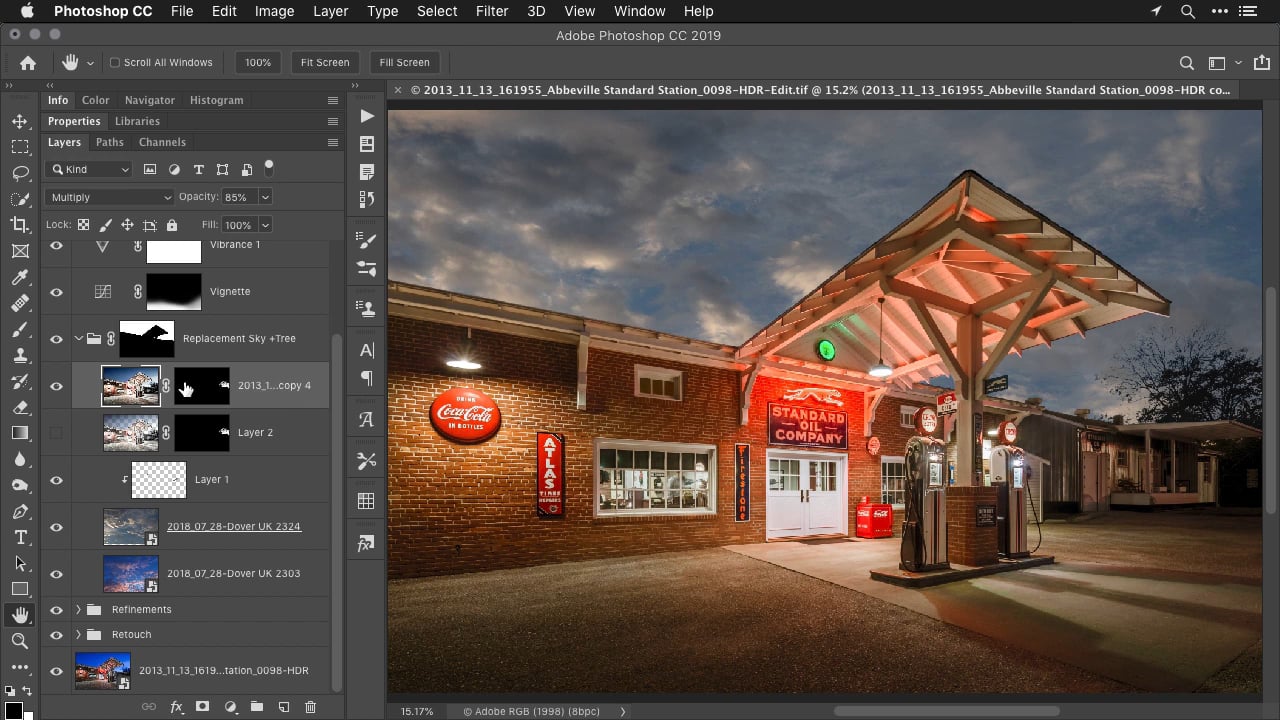Open the Window menu
Image resolution: width=1280 pixels, height=720 pixels.
click(639, 11)
